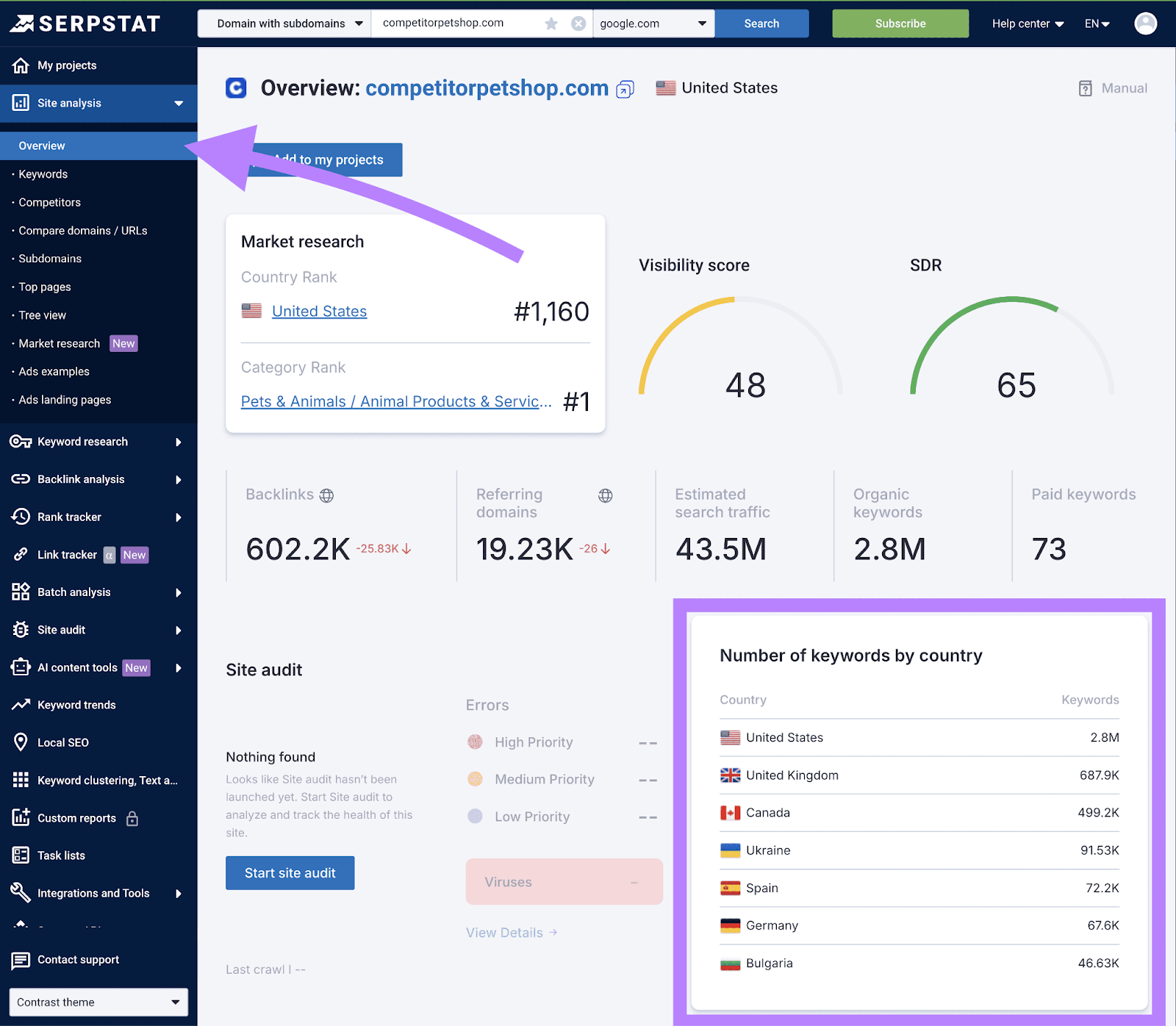Screen dimensions: 1176x1026
Task: Open My projects via the home icon
Action: pos(21,65)
